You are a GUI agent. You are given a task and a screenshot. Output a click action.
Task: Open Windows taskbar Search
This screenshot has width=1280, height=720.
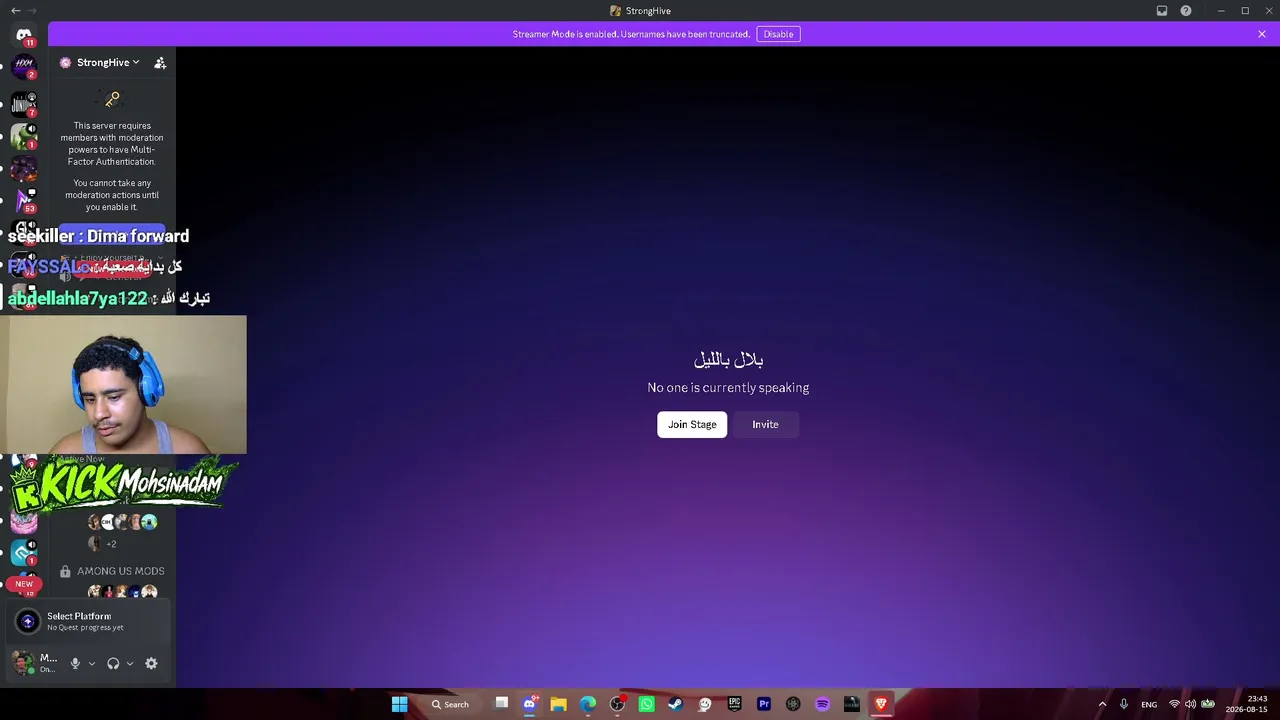pos(450,704)
